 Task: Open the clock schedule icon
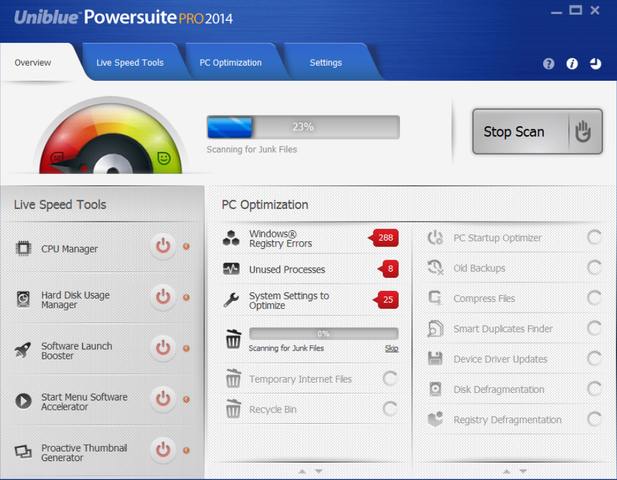595,64
